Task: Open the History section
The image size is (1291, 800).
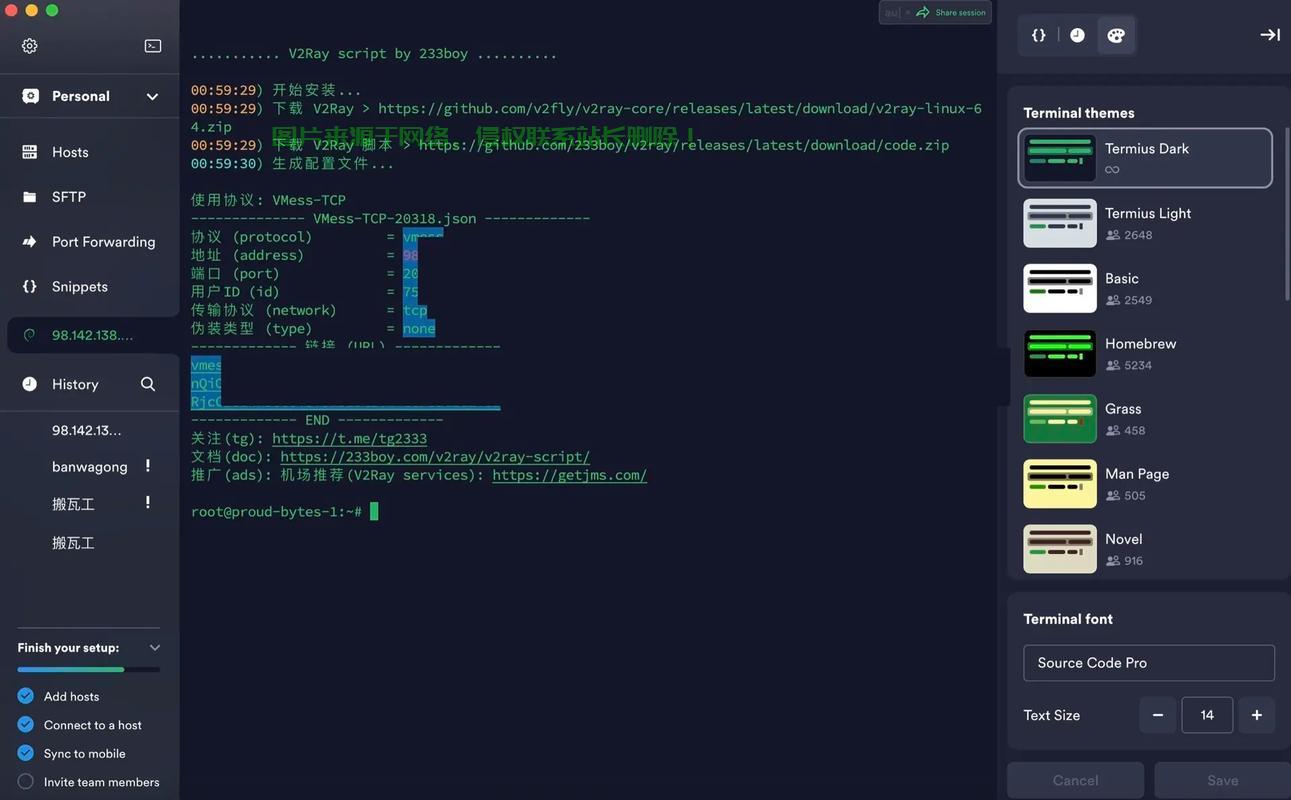Action: 75,384
